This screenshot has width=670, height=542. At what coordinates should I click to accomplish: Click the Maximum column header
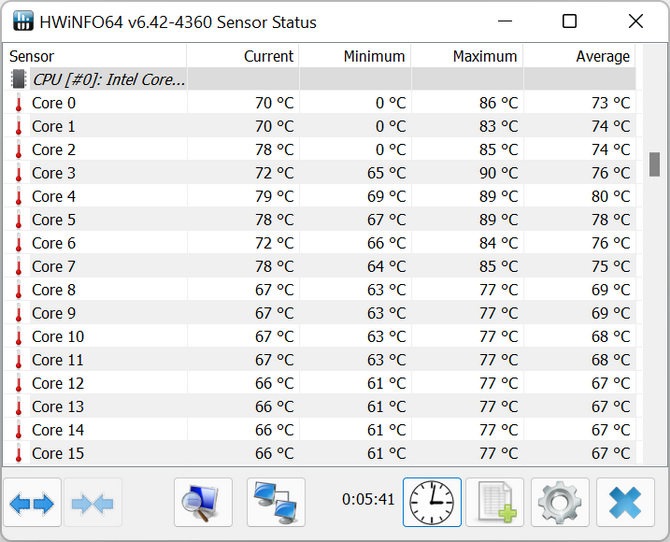point(467,56)
